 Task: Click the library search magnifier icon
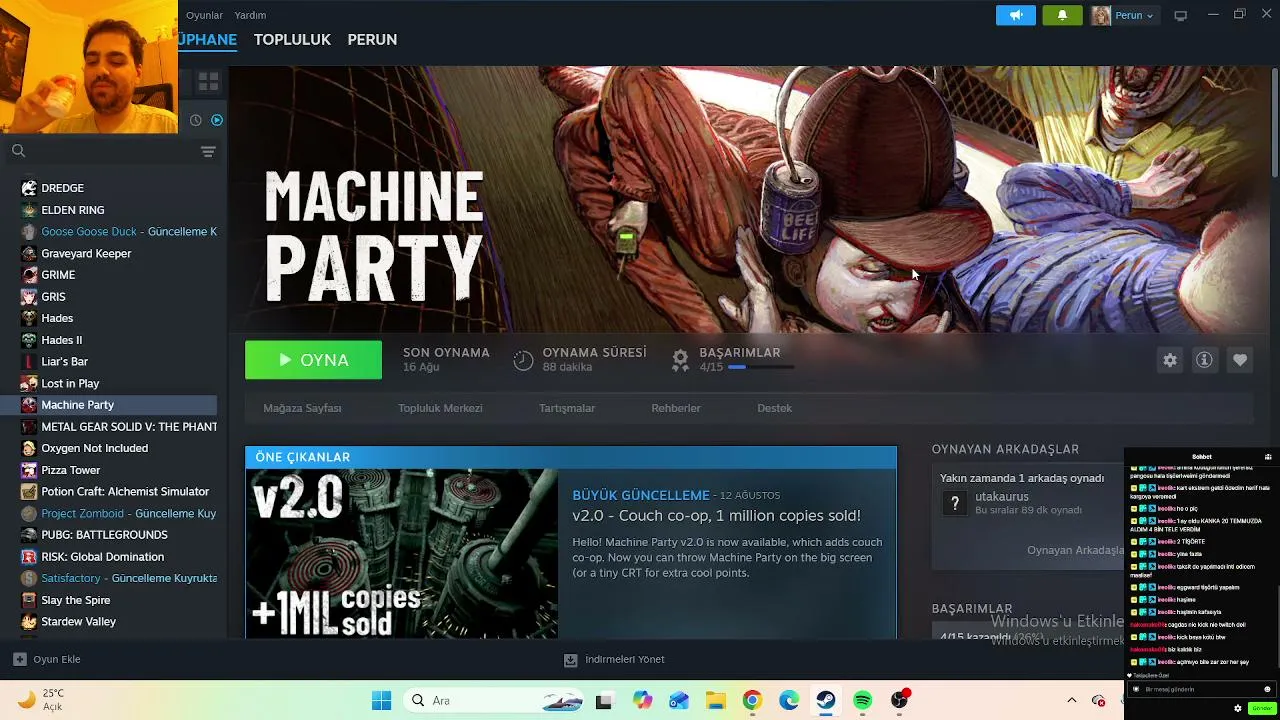click(18, 151)
